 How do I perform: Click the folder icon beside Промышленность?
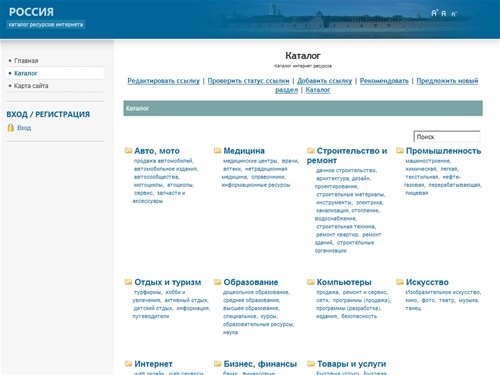coord(400,151)
